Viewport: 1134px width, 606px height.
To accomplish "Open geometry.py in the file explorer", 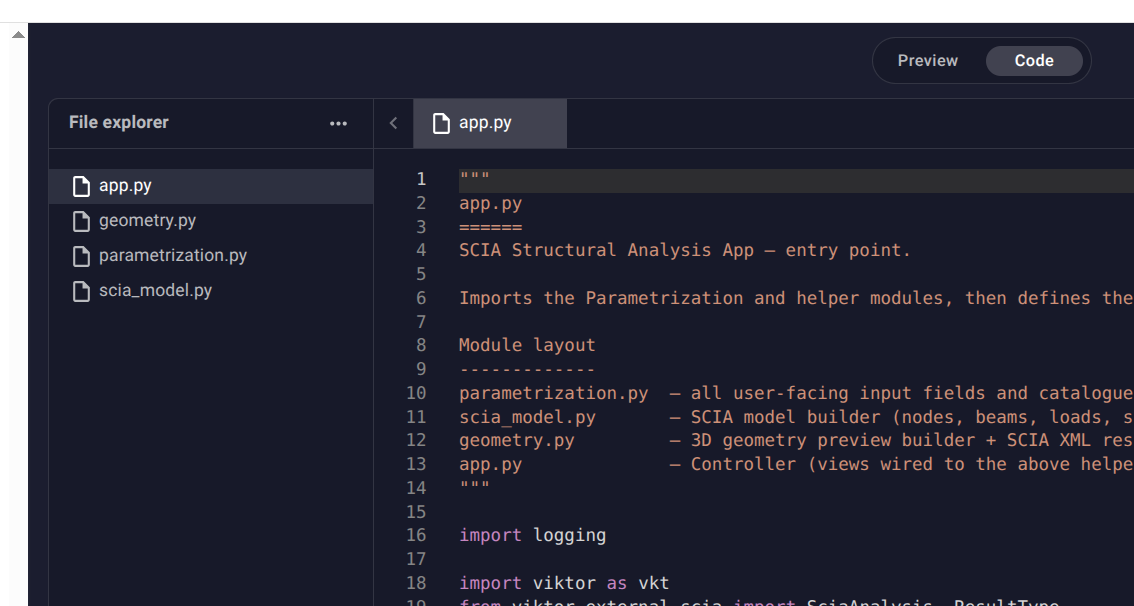I will (210, 221).
